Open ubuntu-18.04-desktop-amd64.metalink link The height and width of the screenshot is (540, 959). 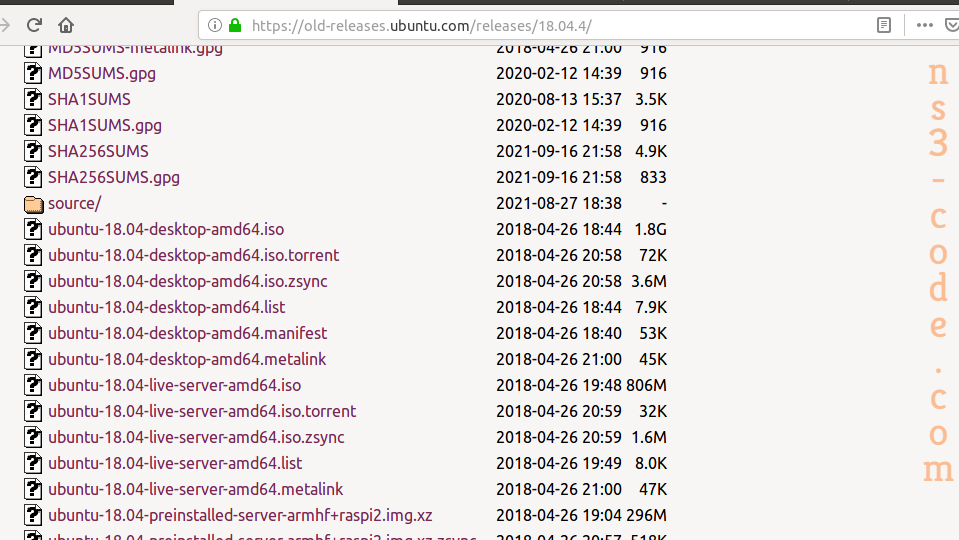[x=187, y=359]
